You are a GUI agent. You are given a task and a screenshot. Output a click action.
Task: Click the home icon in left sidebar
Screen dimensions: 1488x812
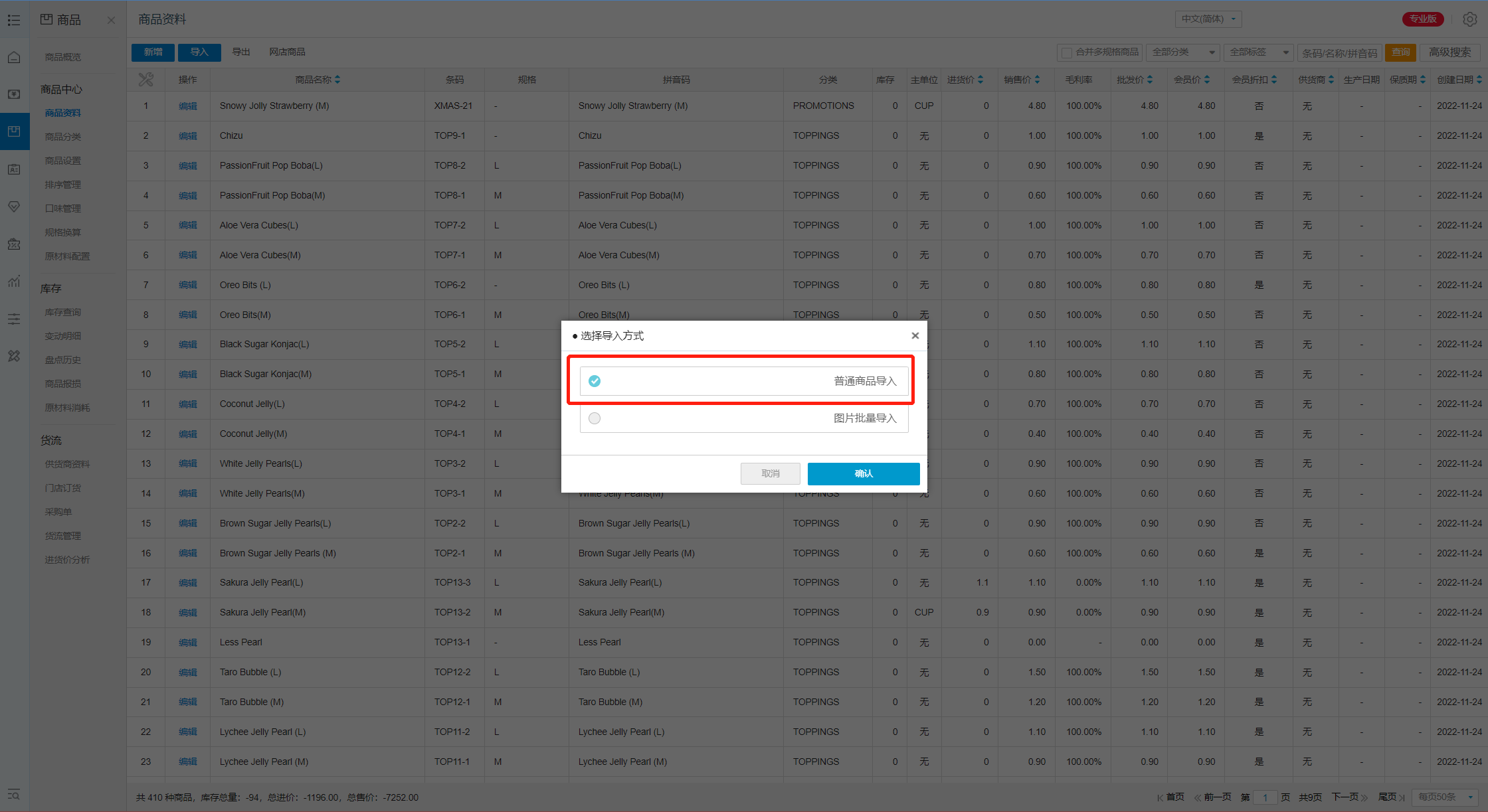click(x=14, y=57)
